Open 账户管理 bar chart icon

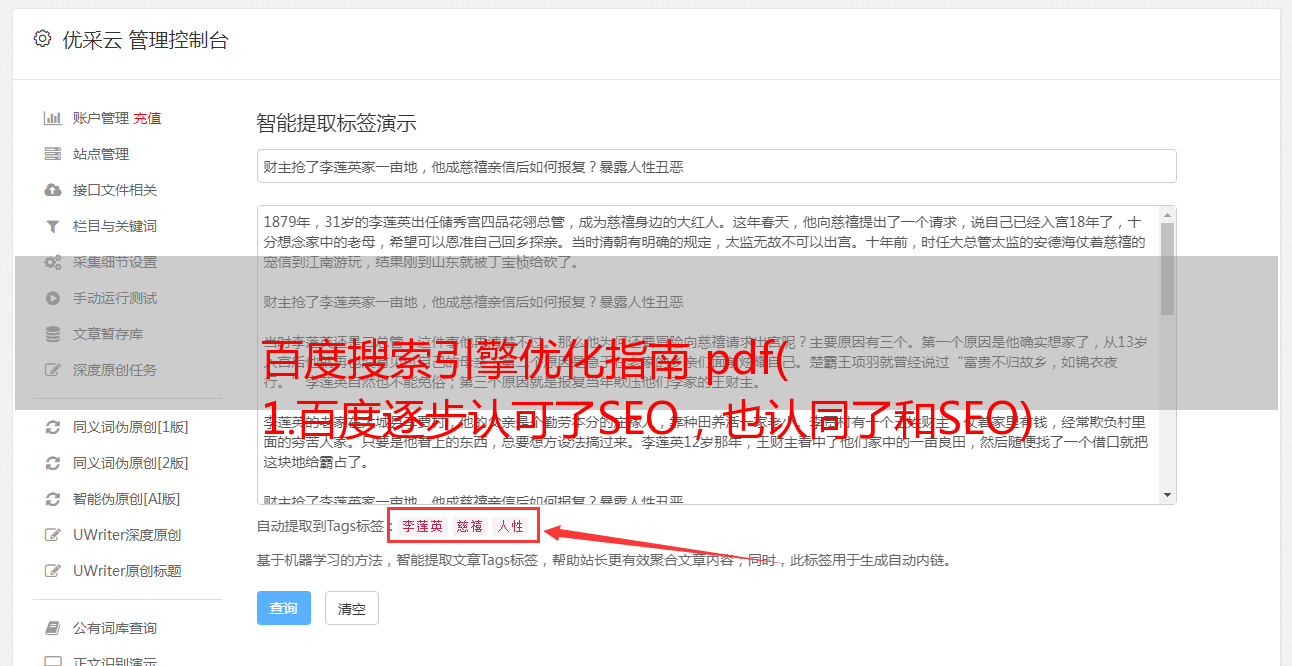[53, 118]
